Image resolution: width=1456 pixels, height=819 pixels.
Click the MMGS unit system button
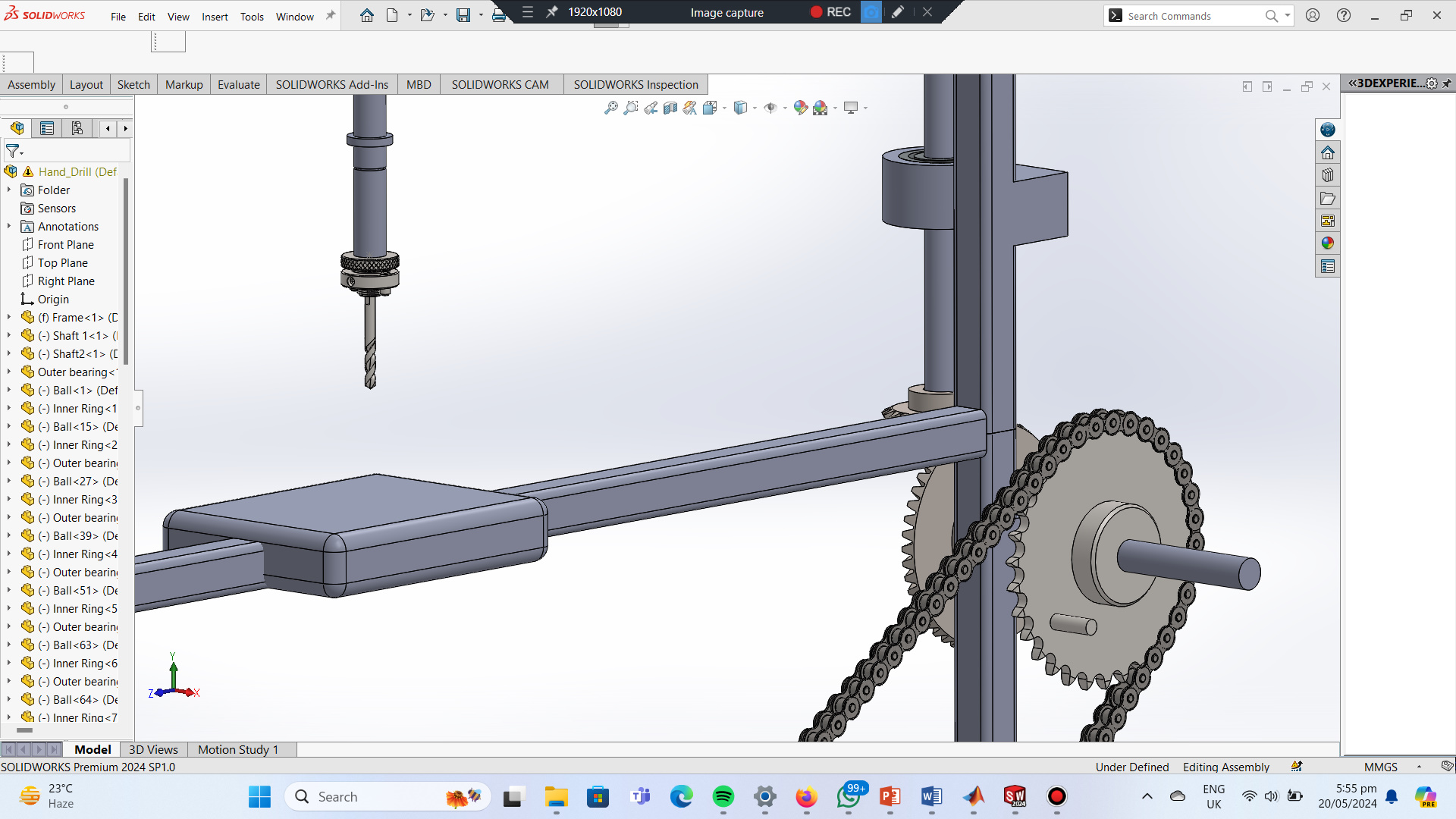(1380, 767)
